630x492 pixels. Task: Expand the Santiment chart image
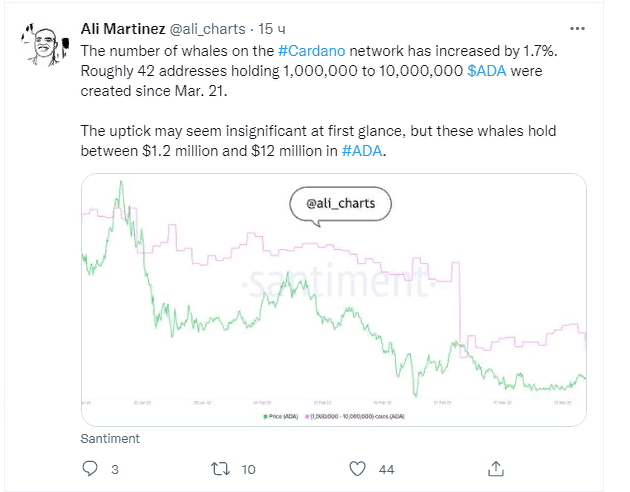[333, 300]
